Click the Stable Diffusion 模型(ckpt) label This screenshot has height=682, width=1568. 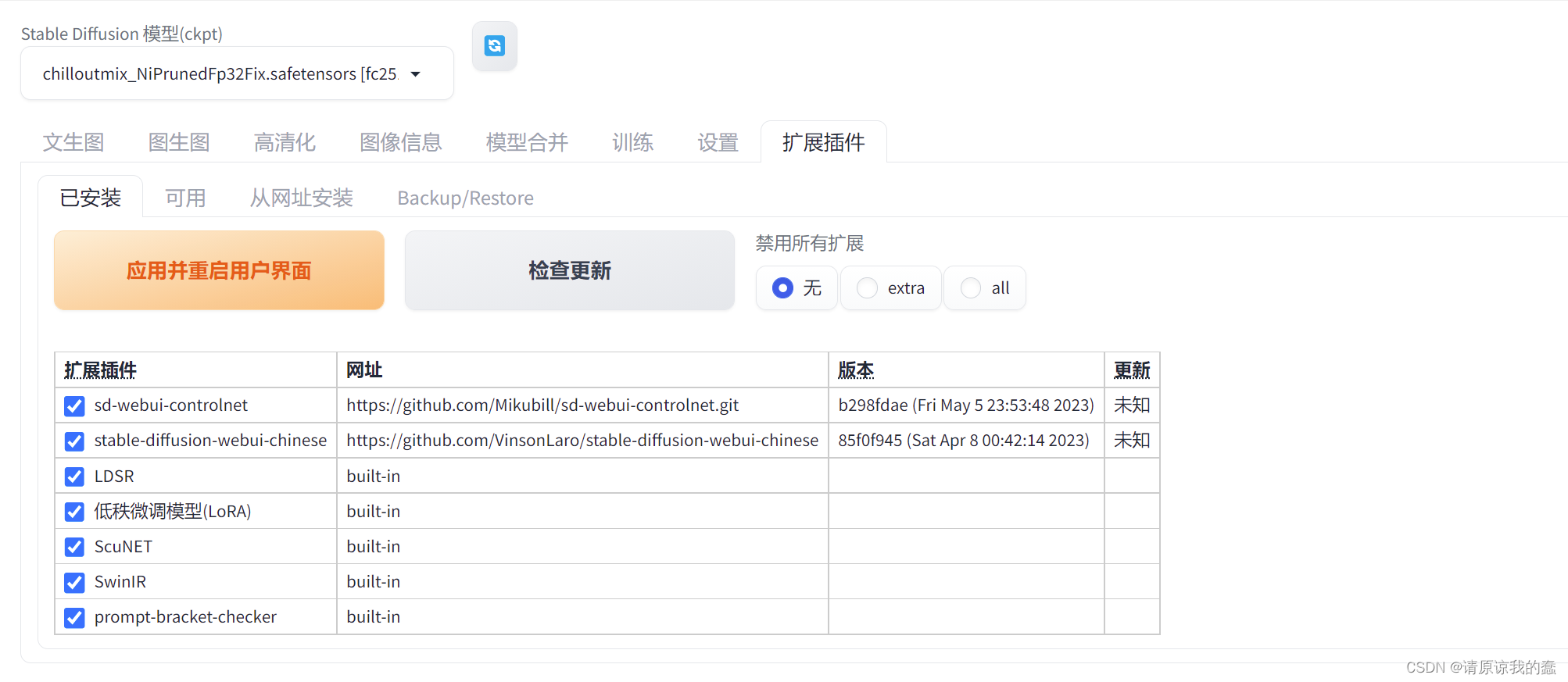pyautogui.click(x=122, y=34)
